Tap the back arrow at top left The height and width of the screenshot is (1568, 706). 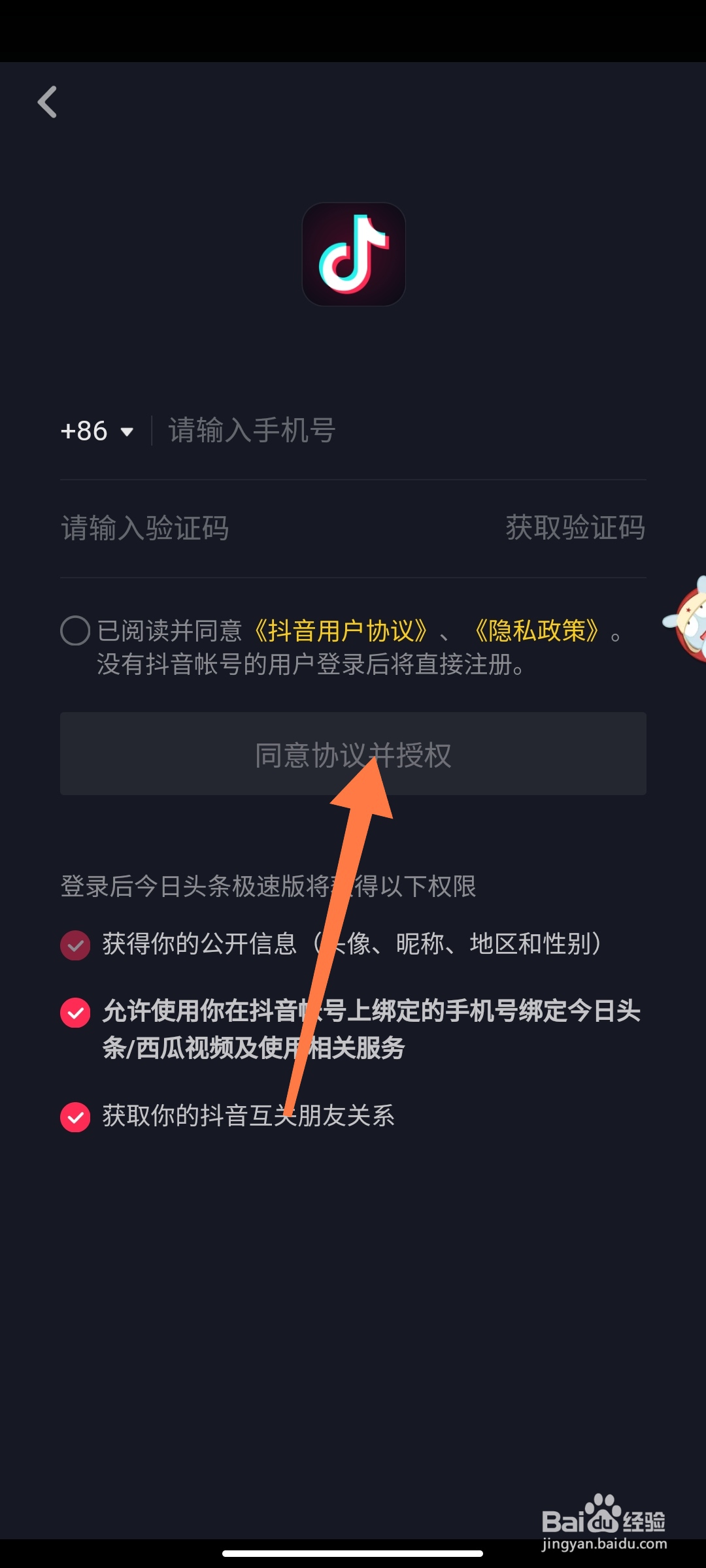click(x=47, y=102)
